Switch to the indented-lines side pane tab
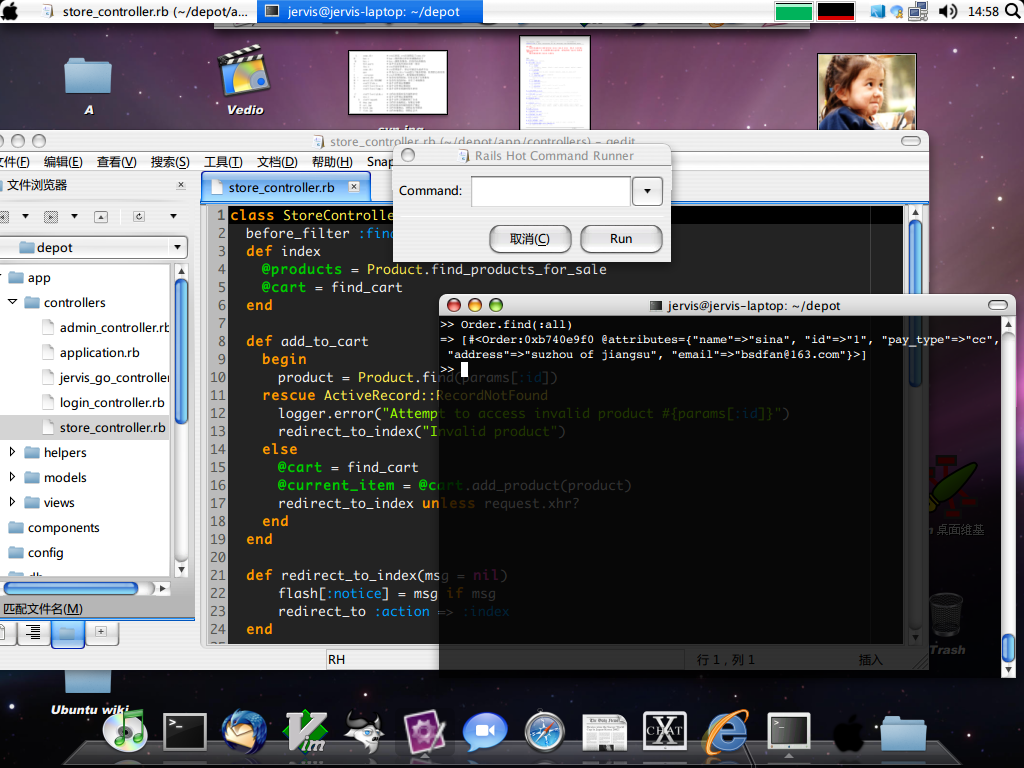The image size is (1024, 768). (x=33, y=633)
